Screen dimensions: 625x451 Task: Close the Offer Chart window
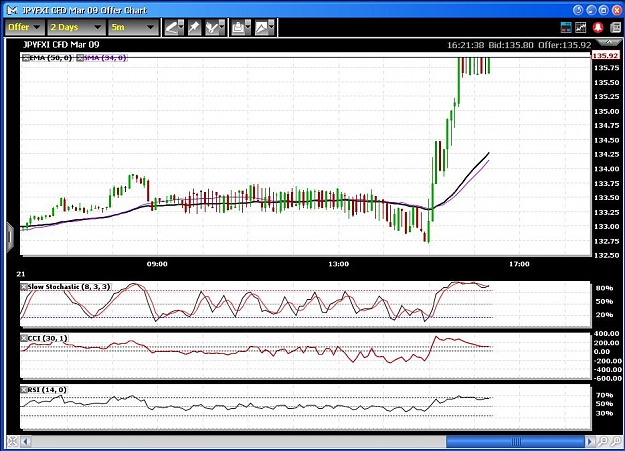(617, 10)
